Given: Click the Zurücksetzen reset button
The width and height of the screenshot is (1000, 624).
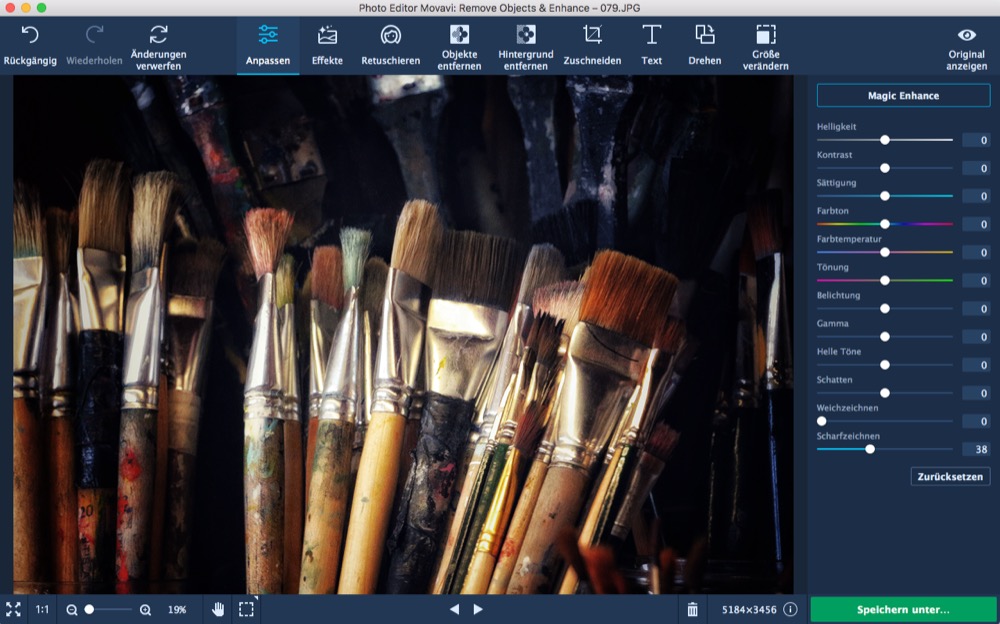Looking at the screenshot, I should coord(950,477).
